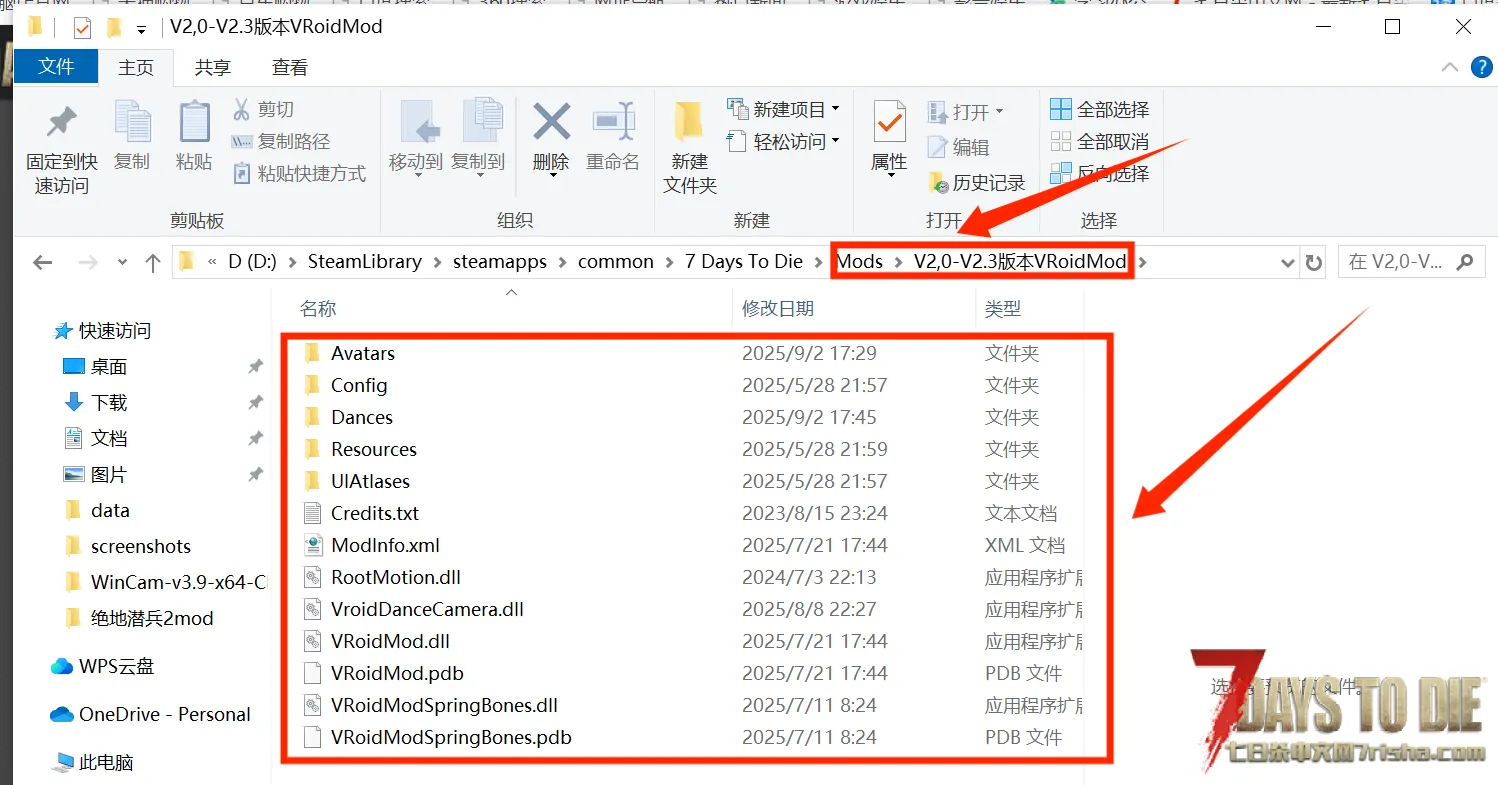Open Desktop (桌面) in Quick access
This screenshot has height=785, width=1498.
(x=109, y=367)
